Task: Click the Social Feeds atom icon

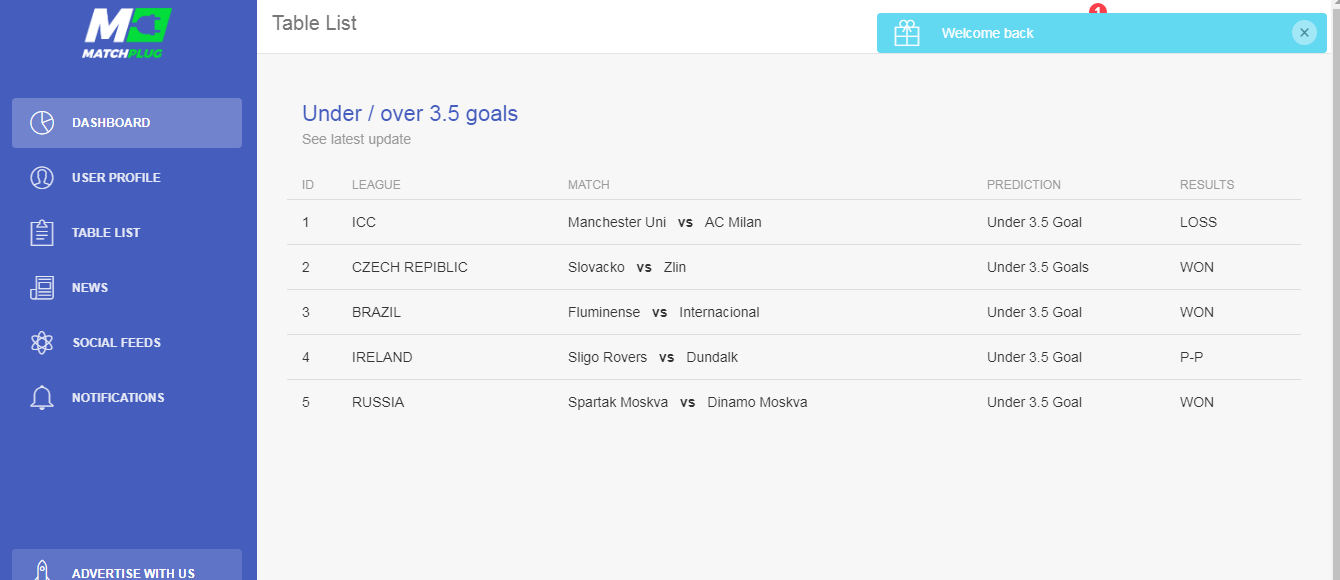Action: click(x=42, y=343)
